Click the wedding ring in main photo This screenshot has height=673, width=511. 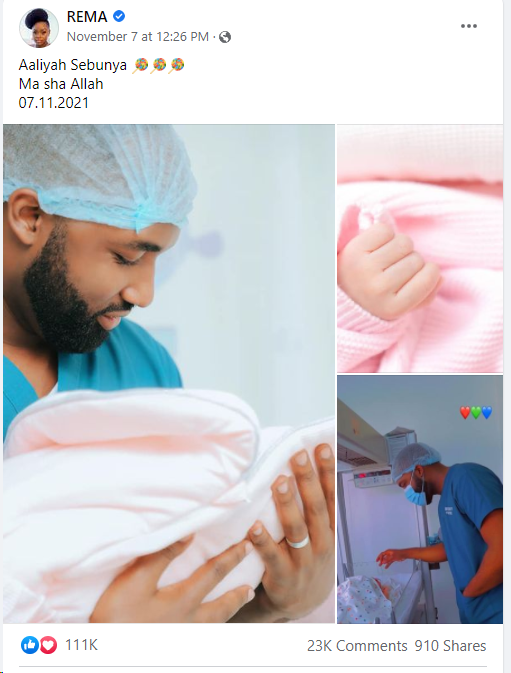(x=297, y=542)
